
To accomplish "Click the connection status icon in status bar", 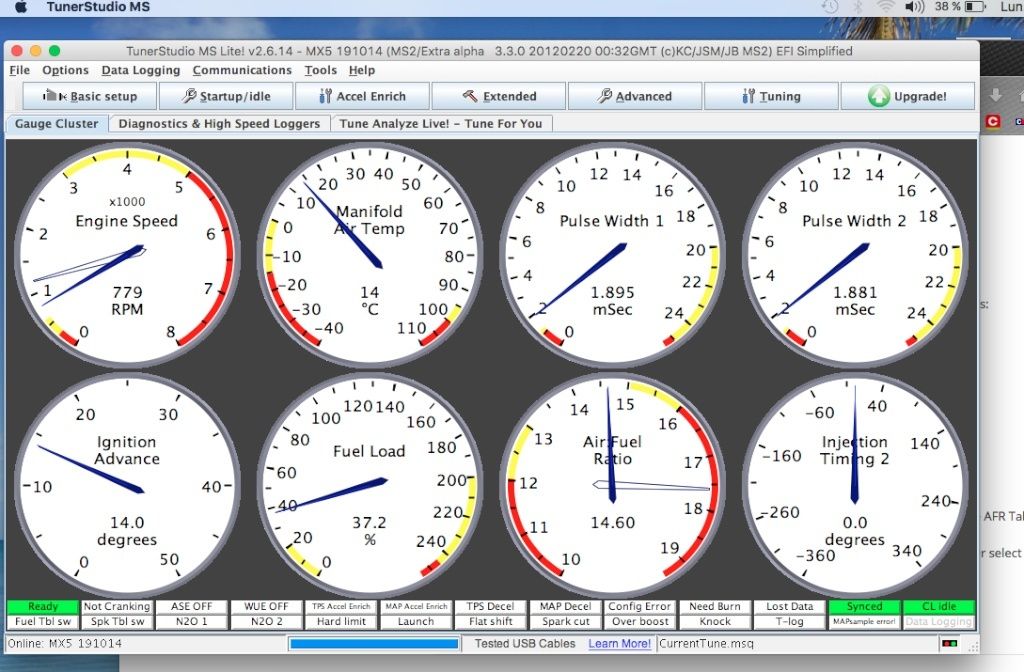I will (950, 644).
